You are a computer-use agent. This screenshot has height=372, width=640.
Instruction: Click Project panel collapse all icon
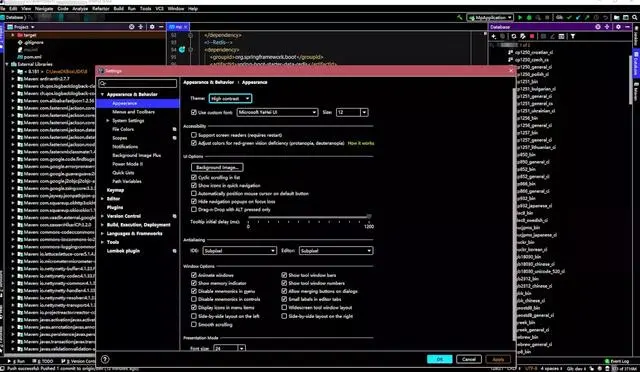pyautogui.click(x=140, y=27)
